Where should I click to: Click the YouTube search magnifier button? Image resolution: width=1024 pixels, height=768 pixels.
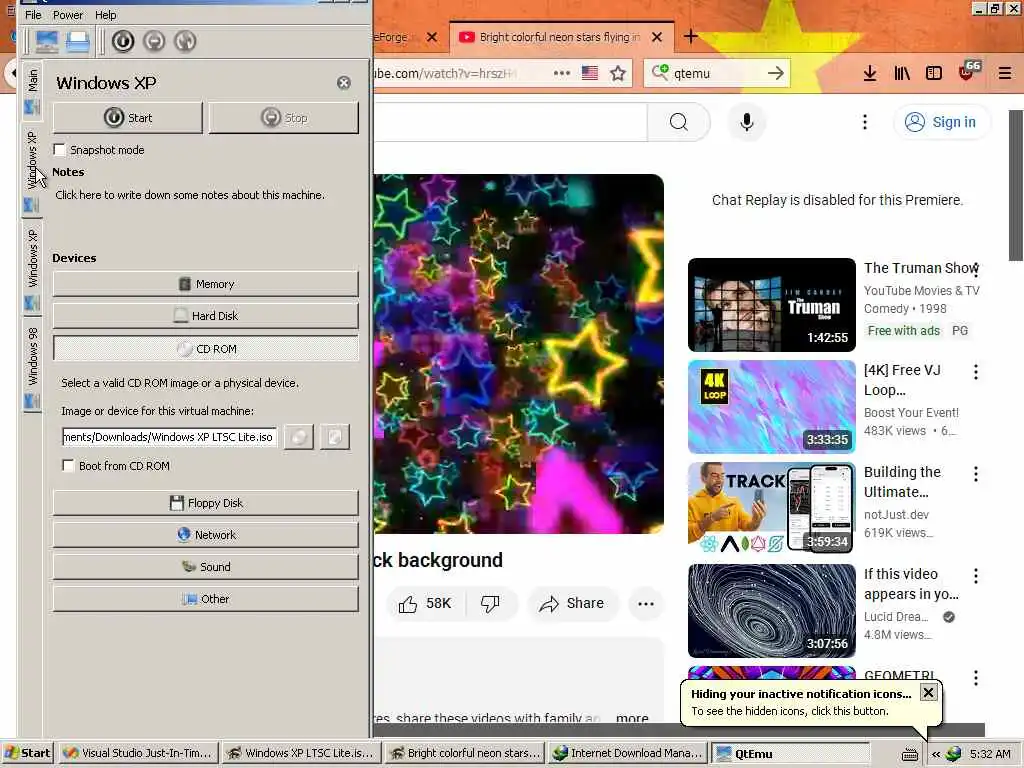[679, 122]
